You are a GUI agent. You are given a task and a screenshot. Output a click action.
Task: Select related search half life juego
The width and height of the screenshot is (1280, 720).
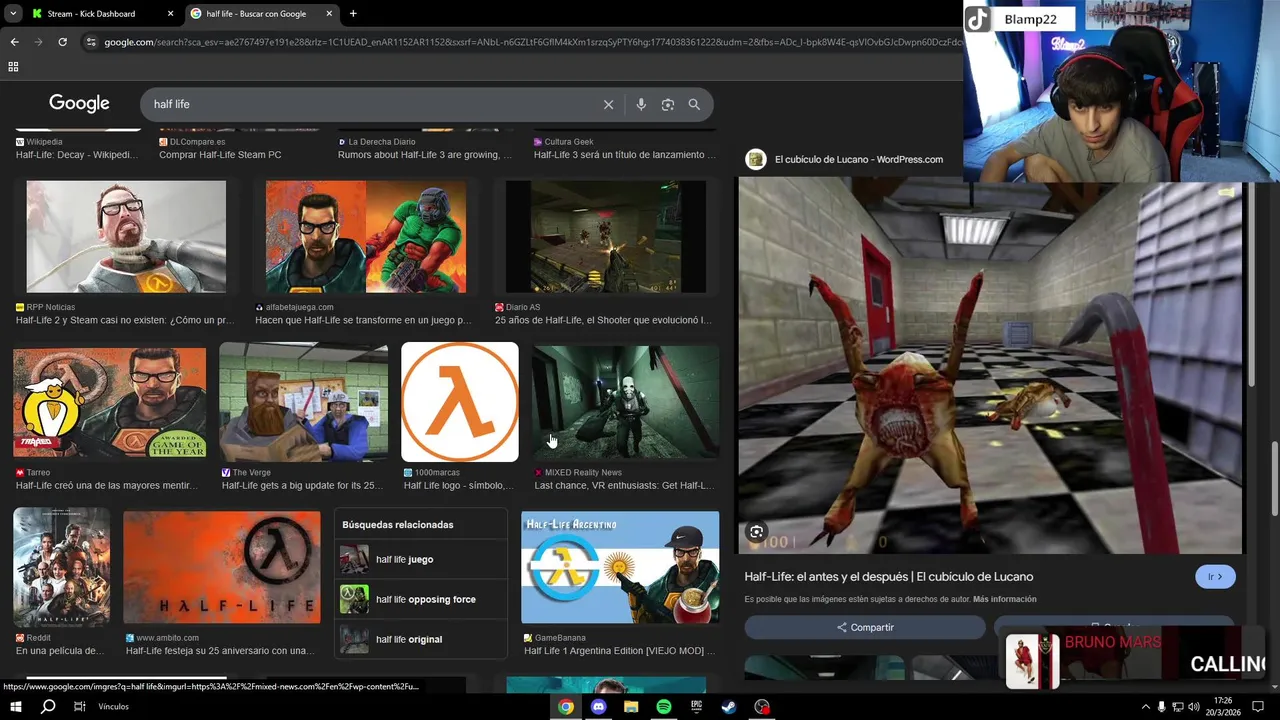420,559
